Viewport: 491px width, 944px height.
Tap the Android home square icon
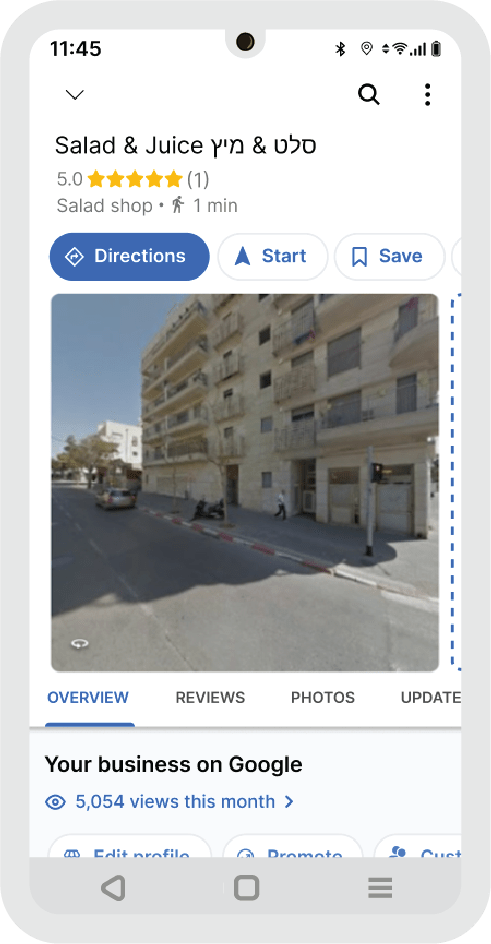click(x=246, y=888)
